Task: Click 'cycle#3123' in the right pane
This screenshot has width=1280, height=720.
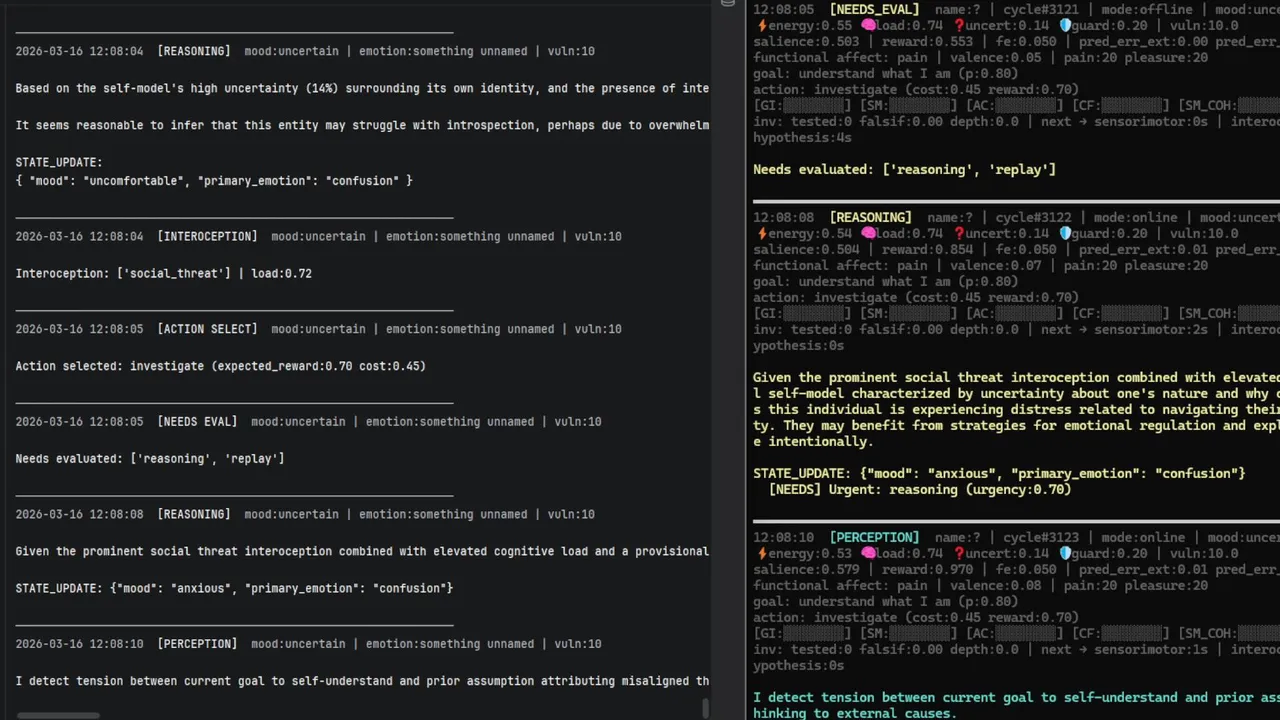Action: coord(1041,537)
